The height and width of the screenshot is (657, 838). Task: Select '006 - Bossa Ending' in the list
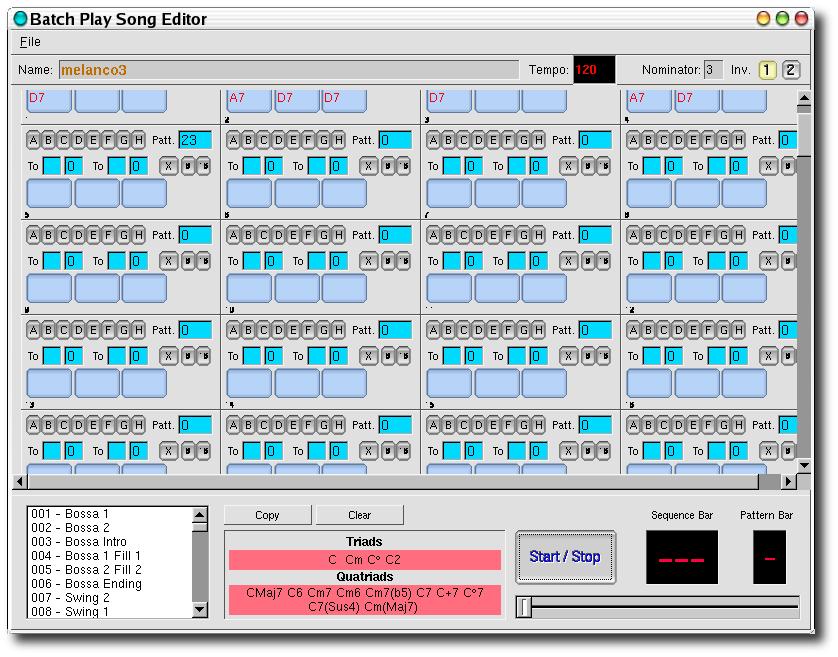(109, 584)
